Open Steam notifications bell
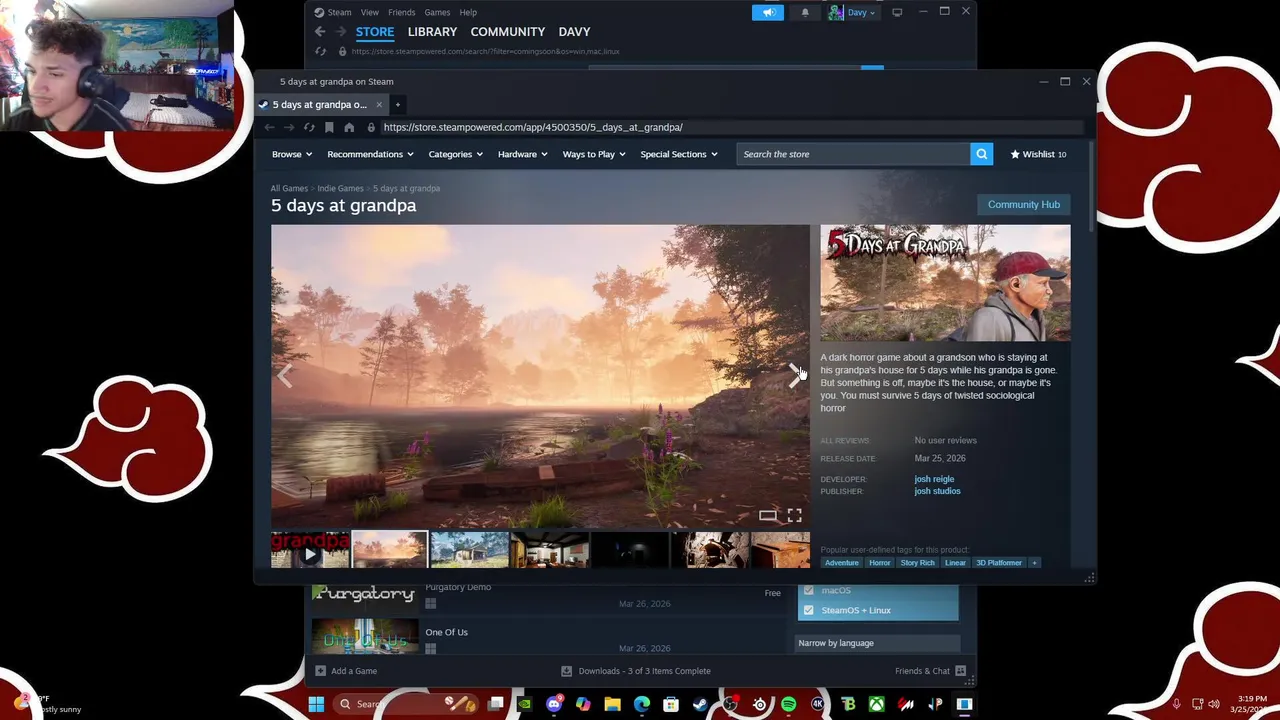The image size is (1280, 720). click(805, 12)
